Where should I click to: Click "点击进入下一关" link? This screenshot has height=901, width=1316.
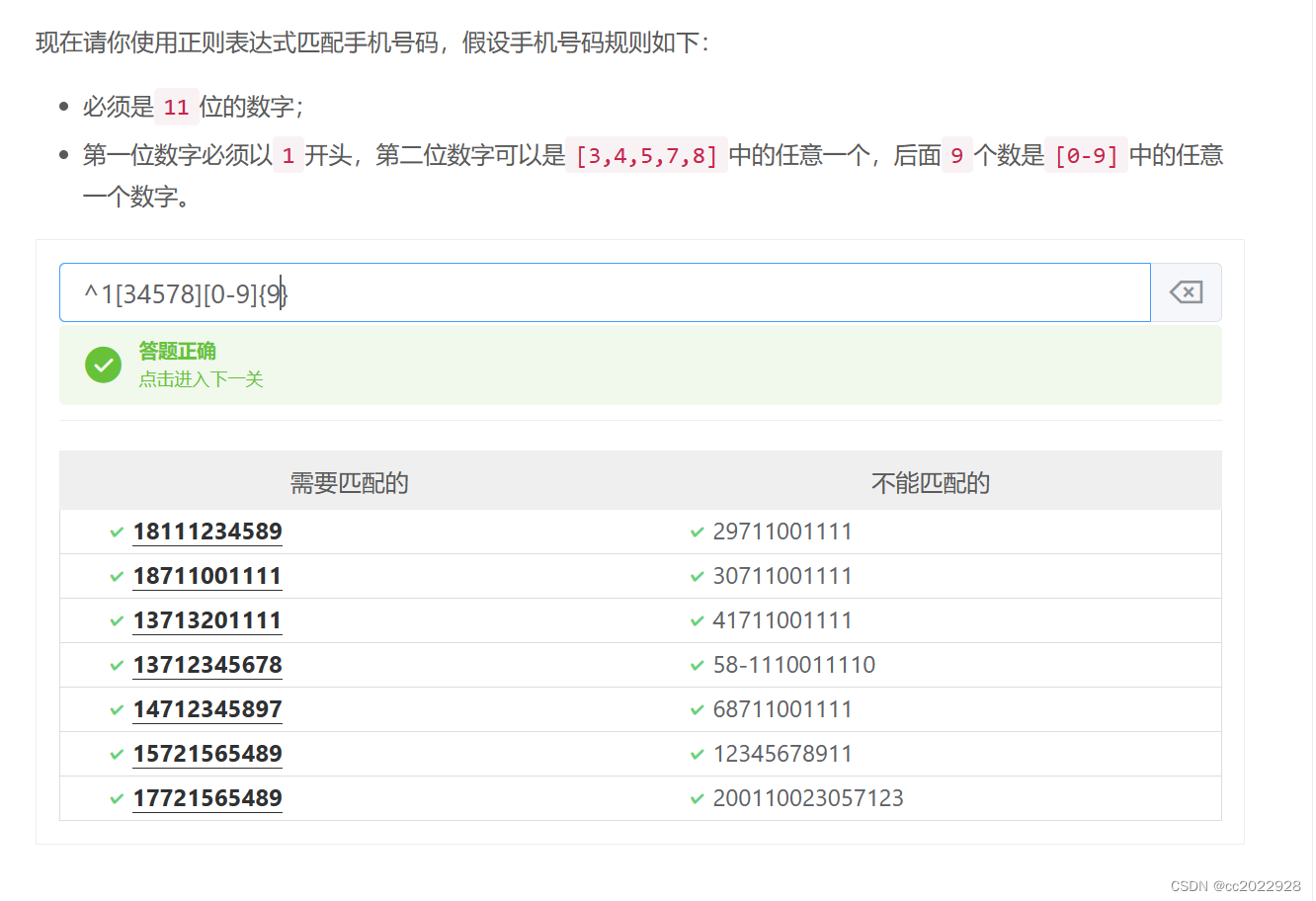201,379
